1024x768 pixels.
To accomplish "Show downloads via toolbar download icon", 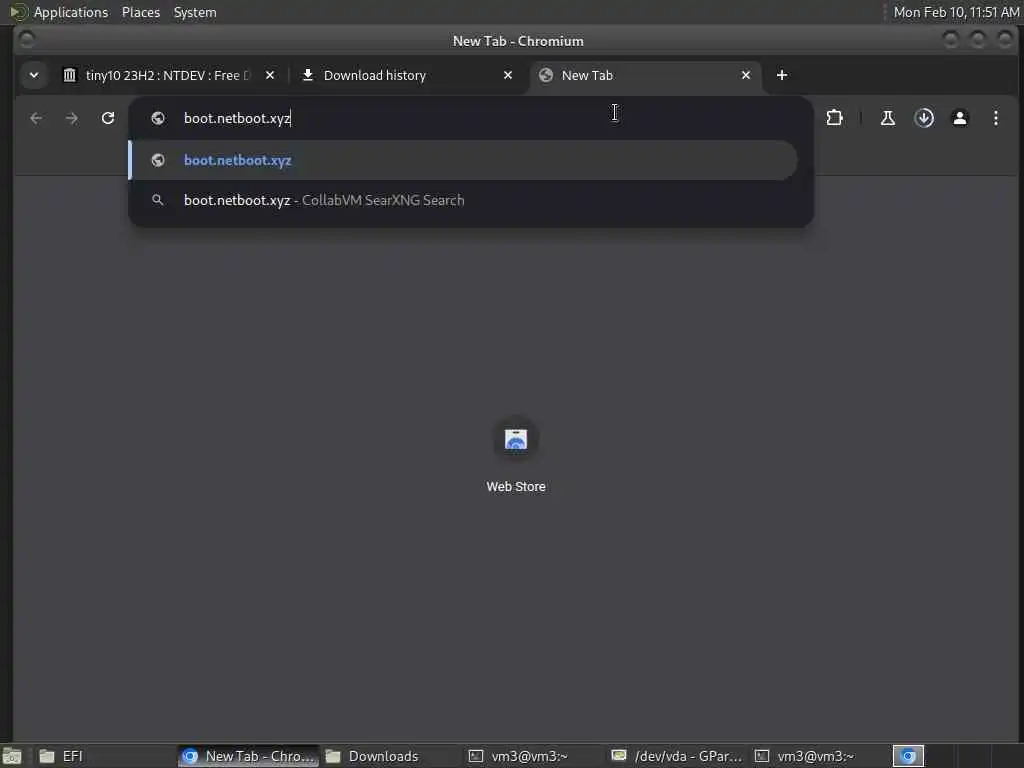I will (924, 118).
